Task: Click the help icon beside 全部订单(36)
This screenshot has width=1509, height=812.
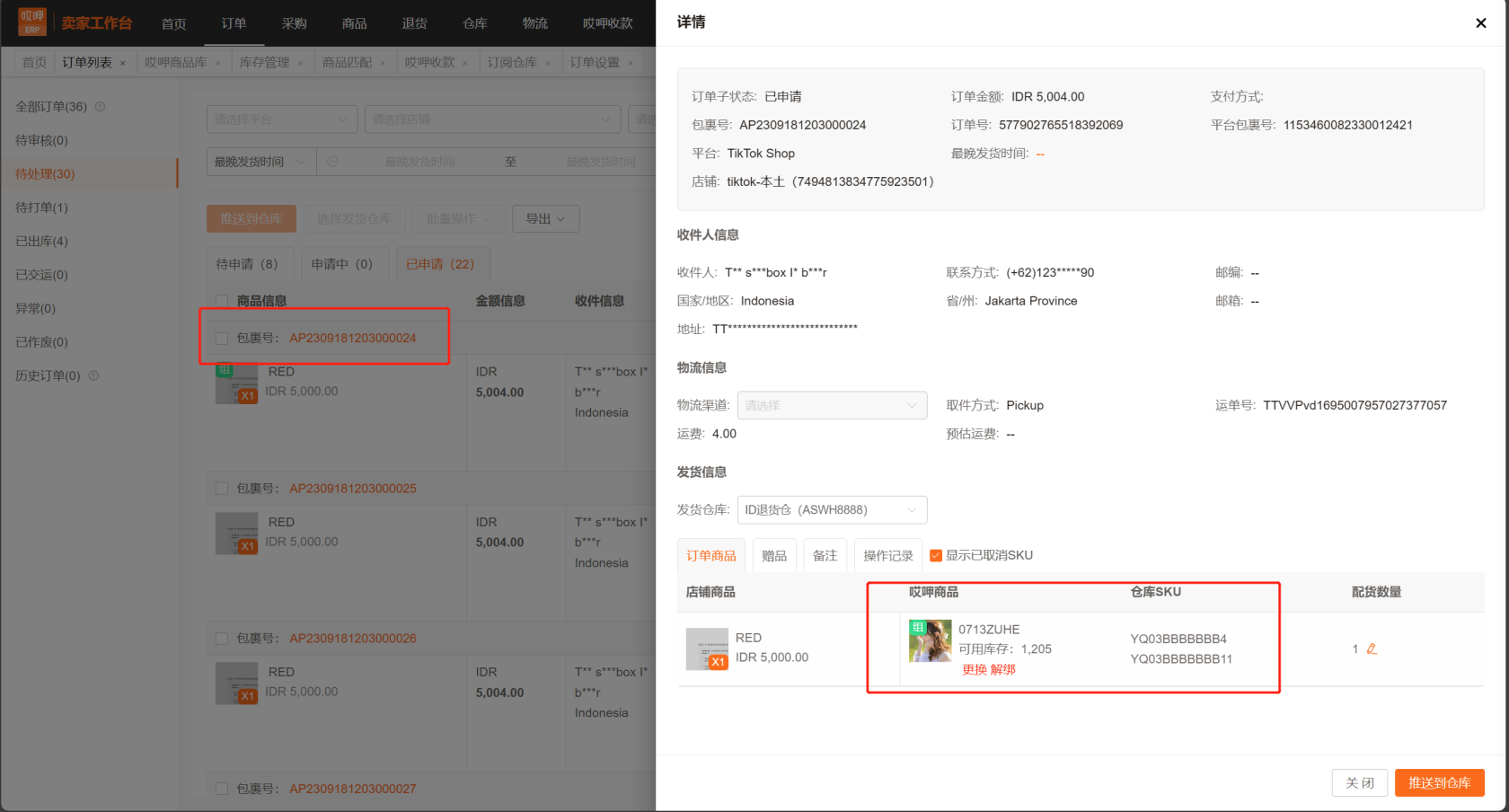Action: tap(100, 106)
